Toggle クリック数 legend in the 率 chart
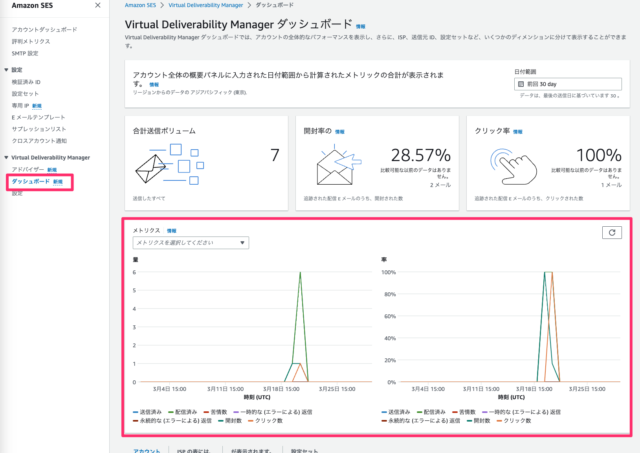640x453 pixels. [514, 420]
